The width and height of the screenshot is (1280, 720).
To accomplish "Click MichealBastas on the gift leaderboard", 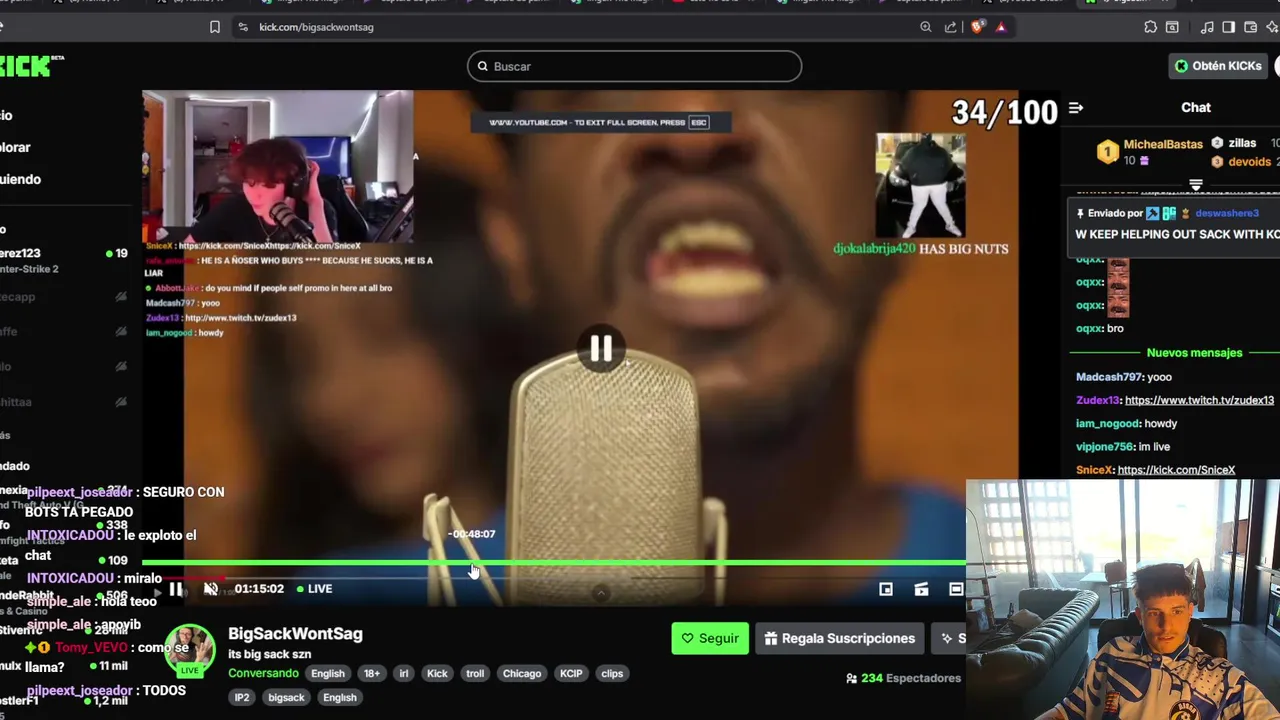I will pos(1163,144).
